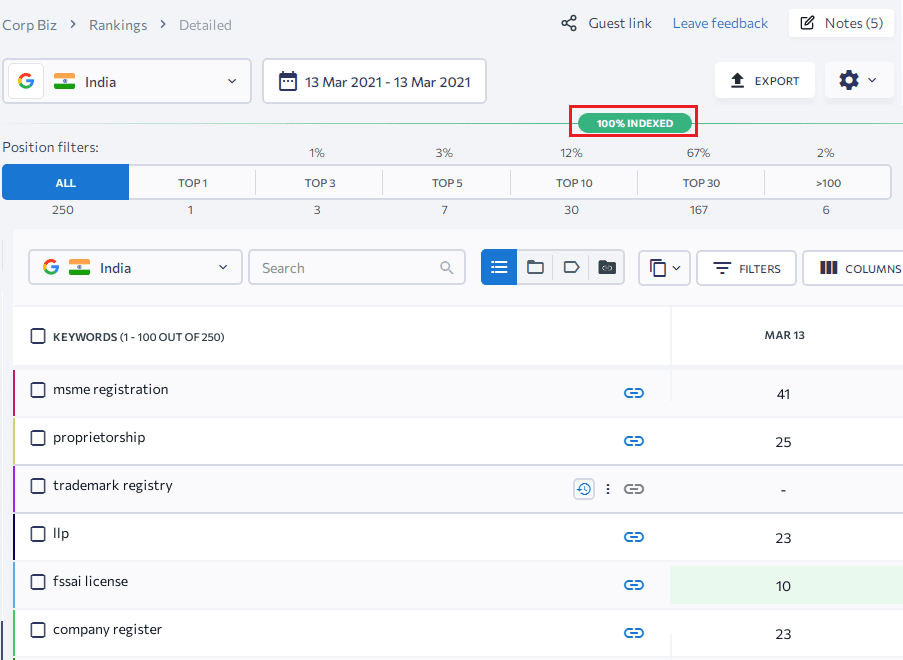This screenshot has width=903, height=660.
Task: Open the Notes pencil icon
Action: pos(807,23)
